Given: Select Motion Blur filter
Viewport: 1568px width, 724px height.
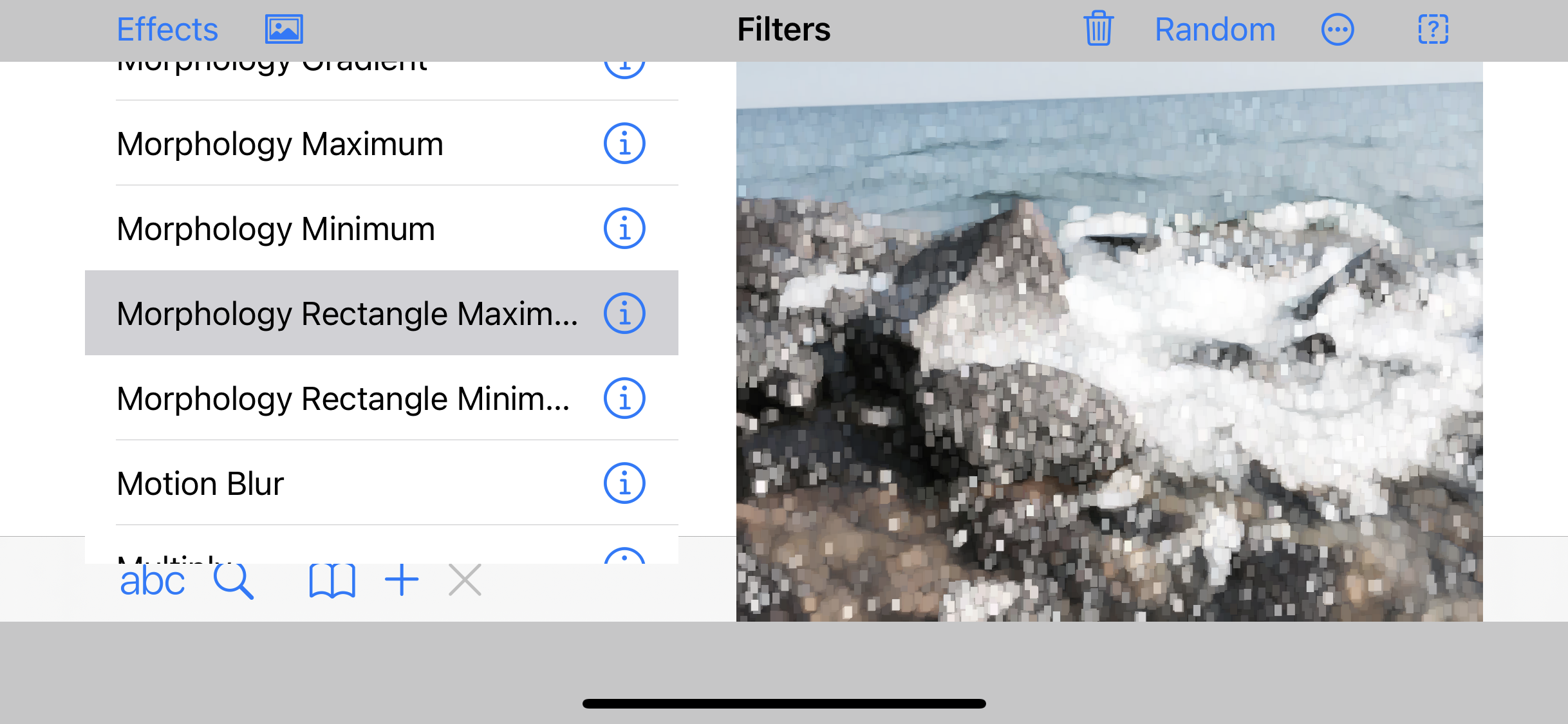Looking at the screenshot, I should click(x=200, y=483).
